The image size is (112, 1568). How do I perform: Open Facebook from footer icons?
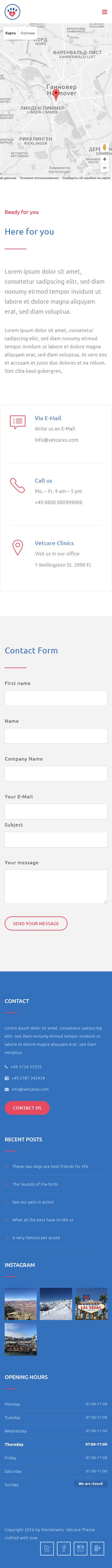point(63,1548)
